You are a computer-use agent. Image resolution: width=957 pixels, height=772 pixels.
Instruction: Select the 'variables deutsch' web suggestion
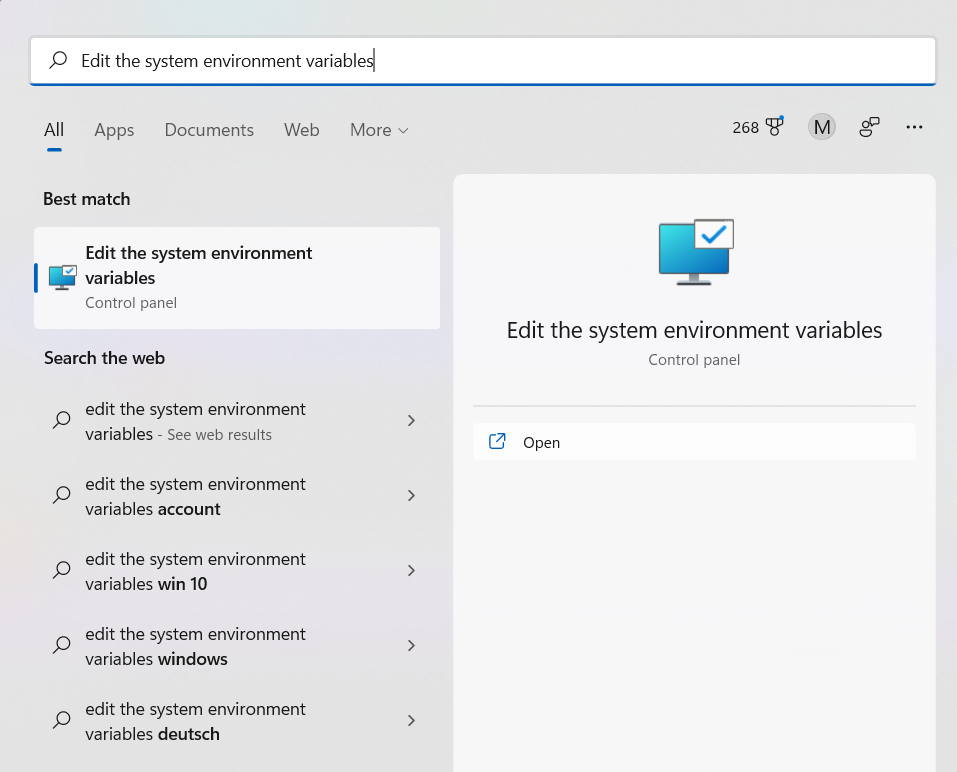(x=237, y=721)
